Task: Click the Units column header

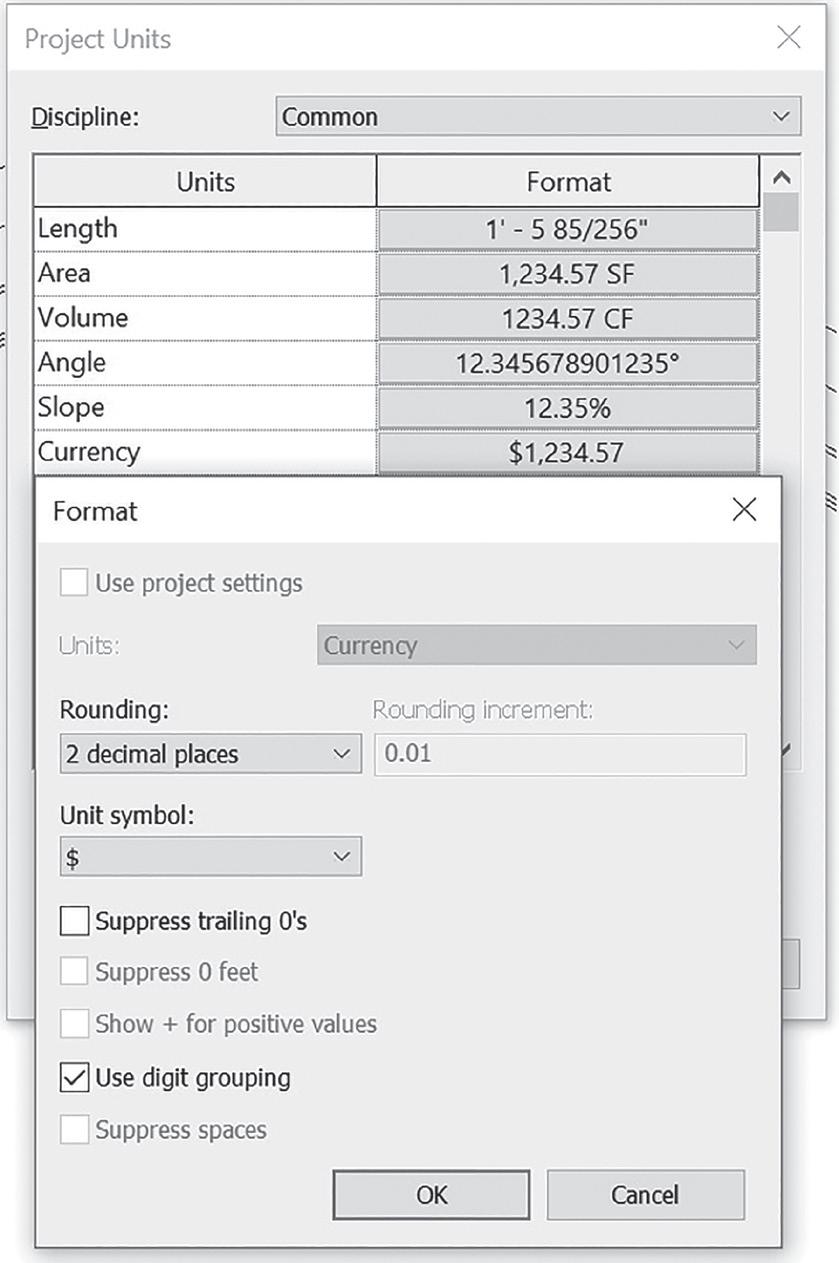Action: click(x=205, y=181)
